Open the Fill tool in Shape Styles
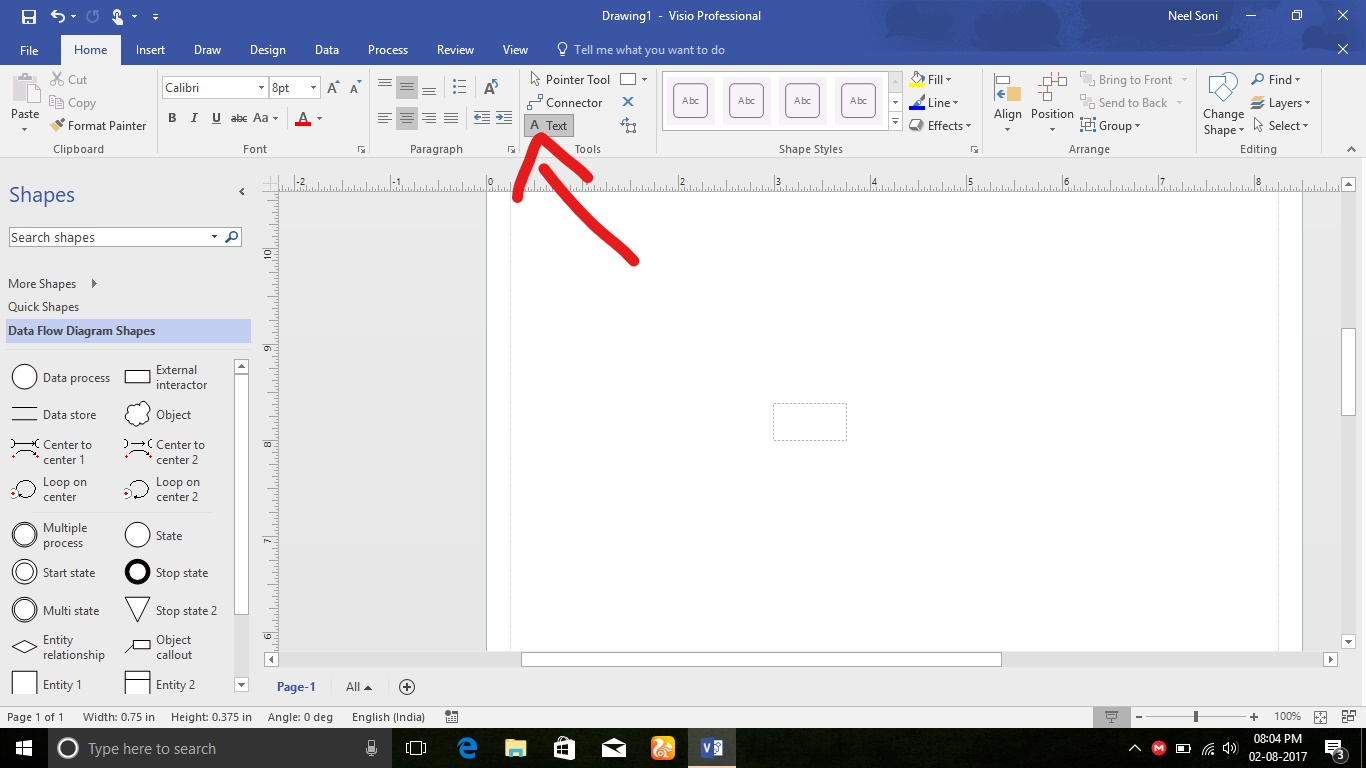Image resolution: width=1366 pixels, height=768 pixels. 932,79
